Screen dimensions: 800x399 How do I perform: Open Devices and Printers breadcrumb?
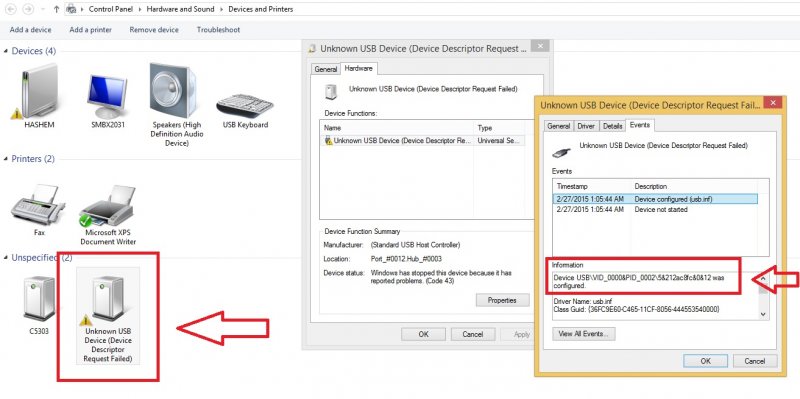tap(260, 9)
